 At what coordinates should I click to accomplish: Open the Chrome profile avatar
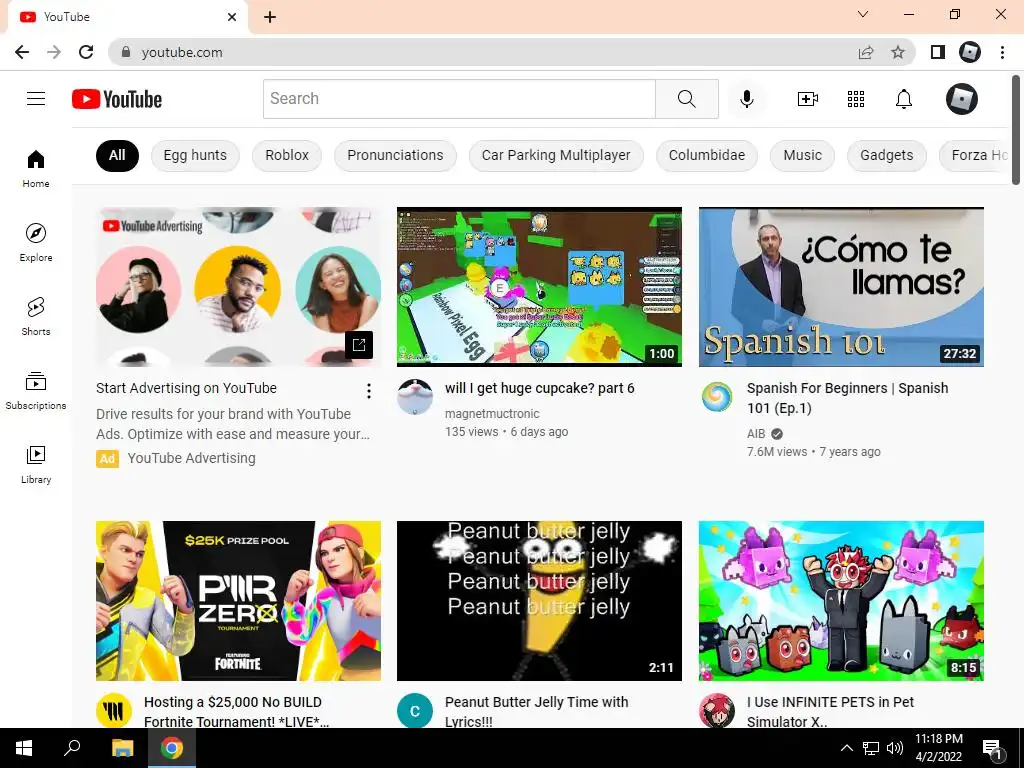[x=970, y=52]
